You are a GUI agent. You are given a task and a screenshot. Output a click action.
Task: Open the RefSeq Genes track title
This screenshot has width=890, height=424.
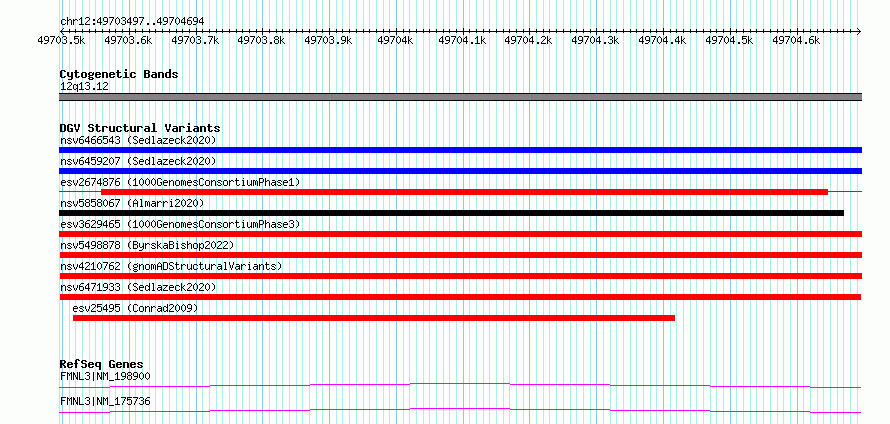pyautogui.click(x=102, y=364)
